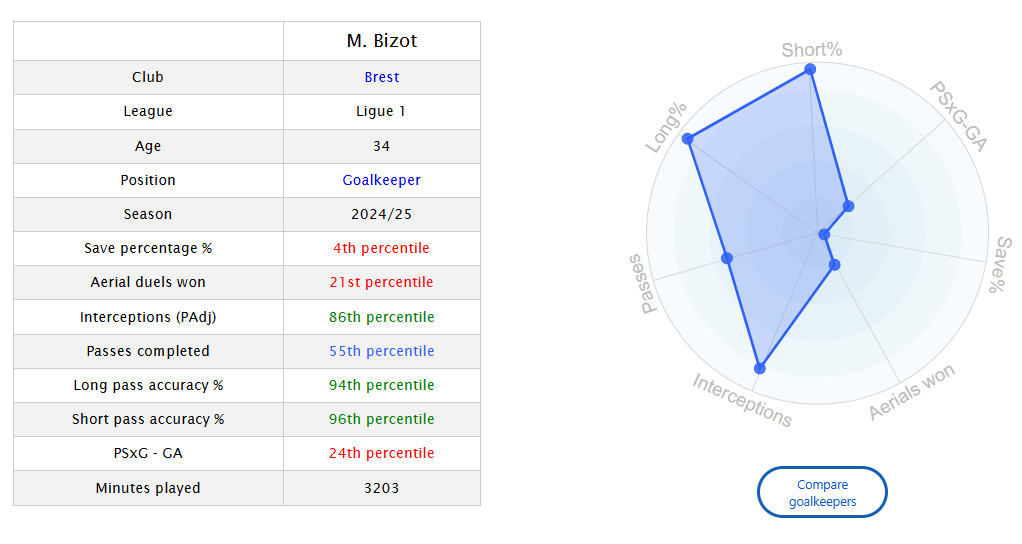Click the Compare goalkeepers button
1022x544 pixels.
[822, 493]
